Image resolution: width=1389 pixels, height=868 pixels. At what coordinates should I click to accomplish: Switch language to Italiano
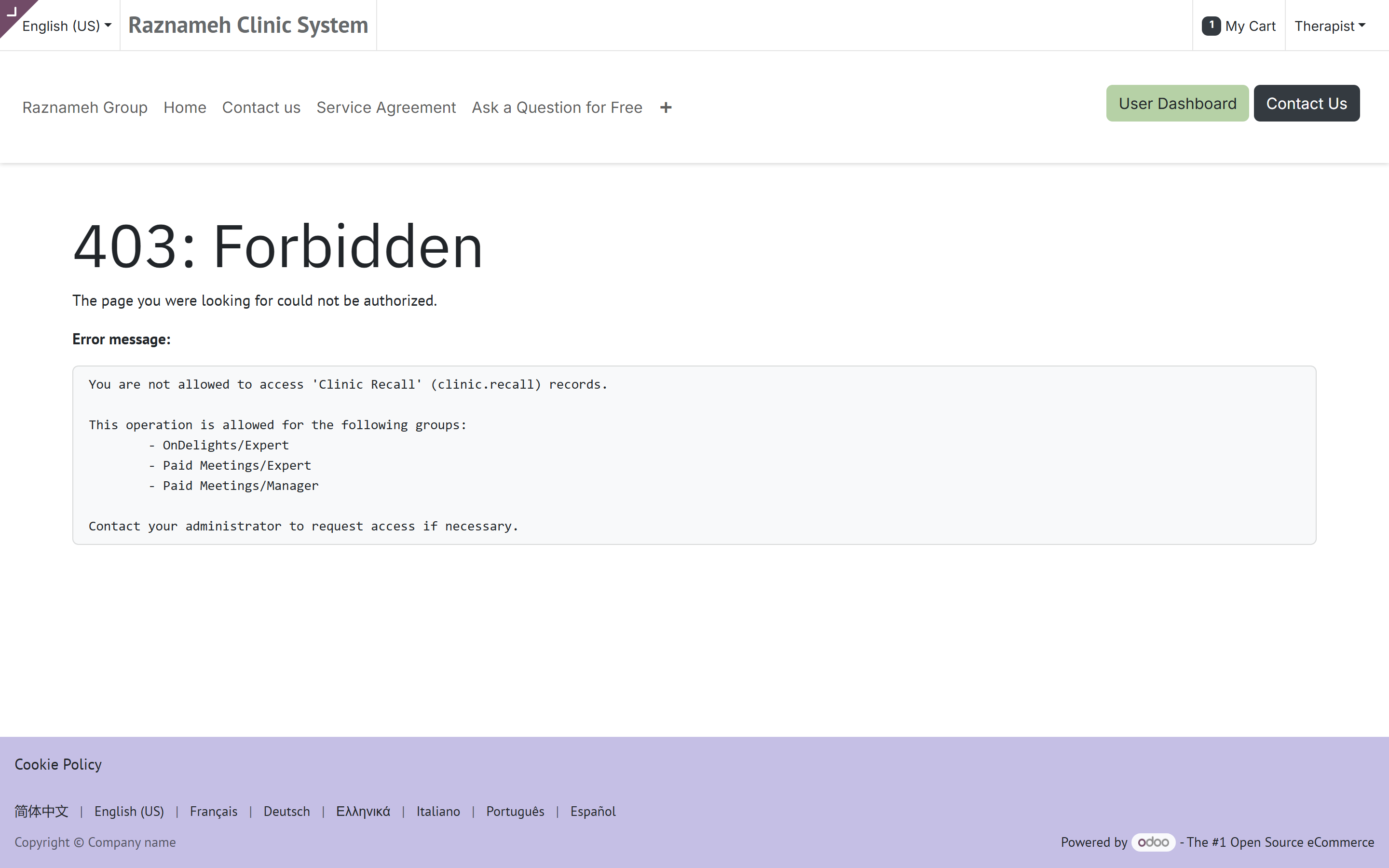438,811
